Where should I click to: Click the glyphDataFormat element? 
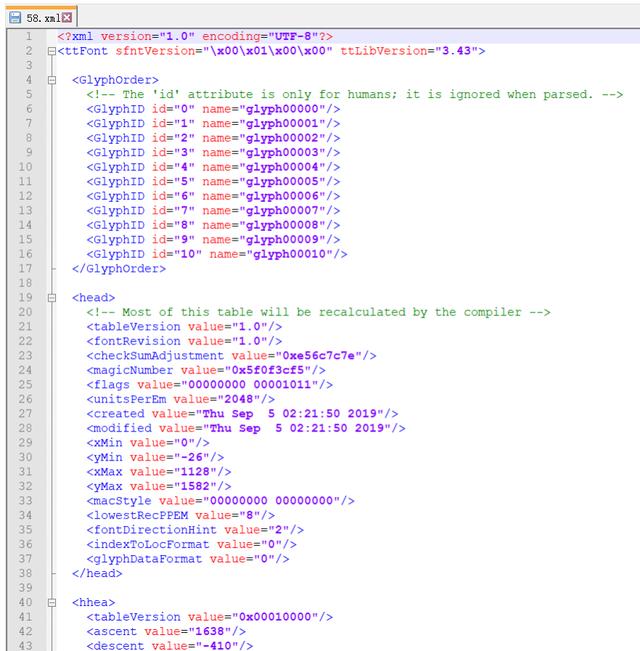[x=188, y=559]
